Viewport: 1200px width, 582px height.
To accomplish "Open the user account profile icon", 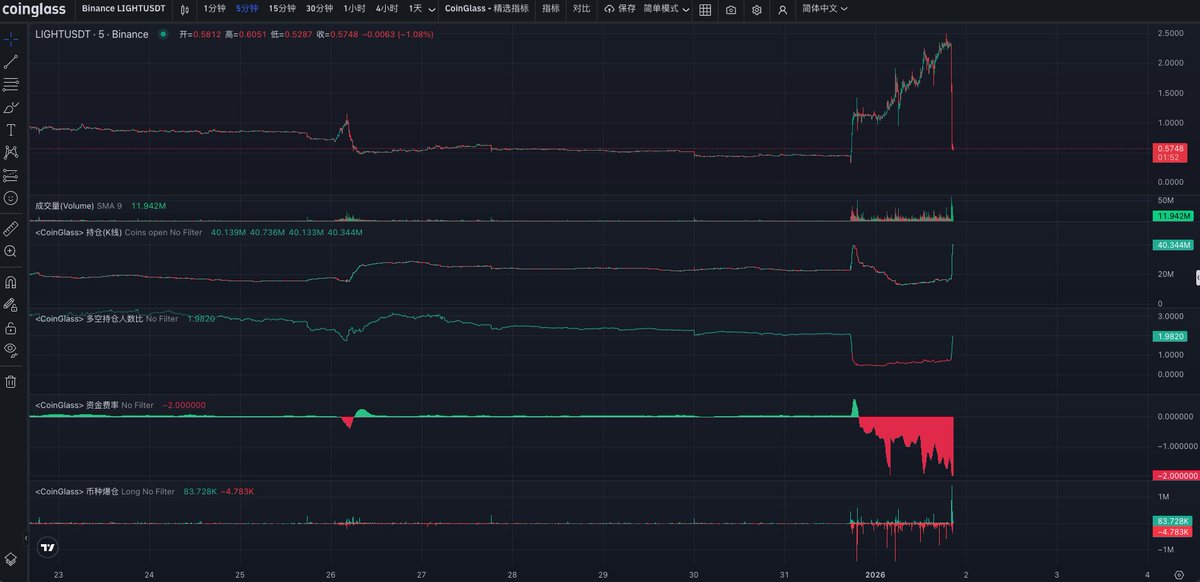I will 782,9.
